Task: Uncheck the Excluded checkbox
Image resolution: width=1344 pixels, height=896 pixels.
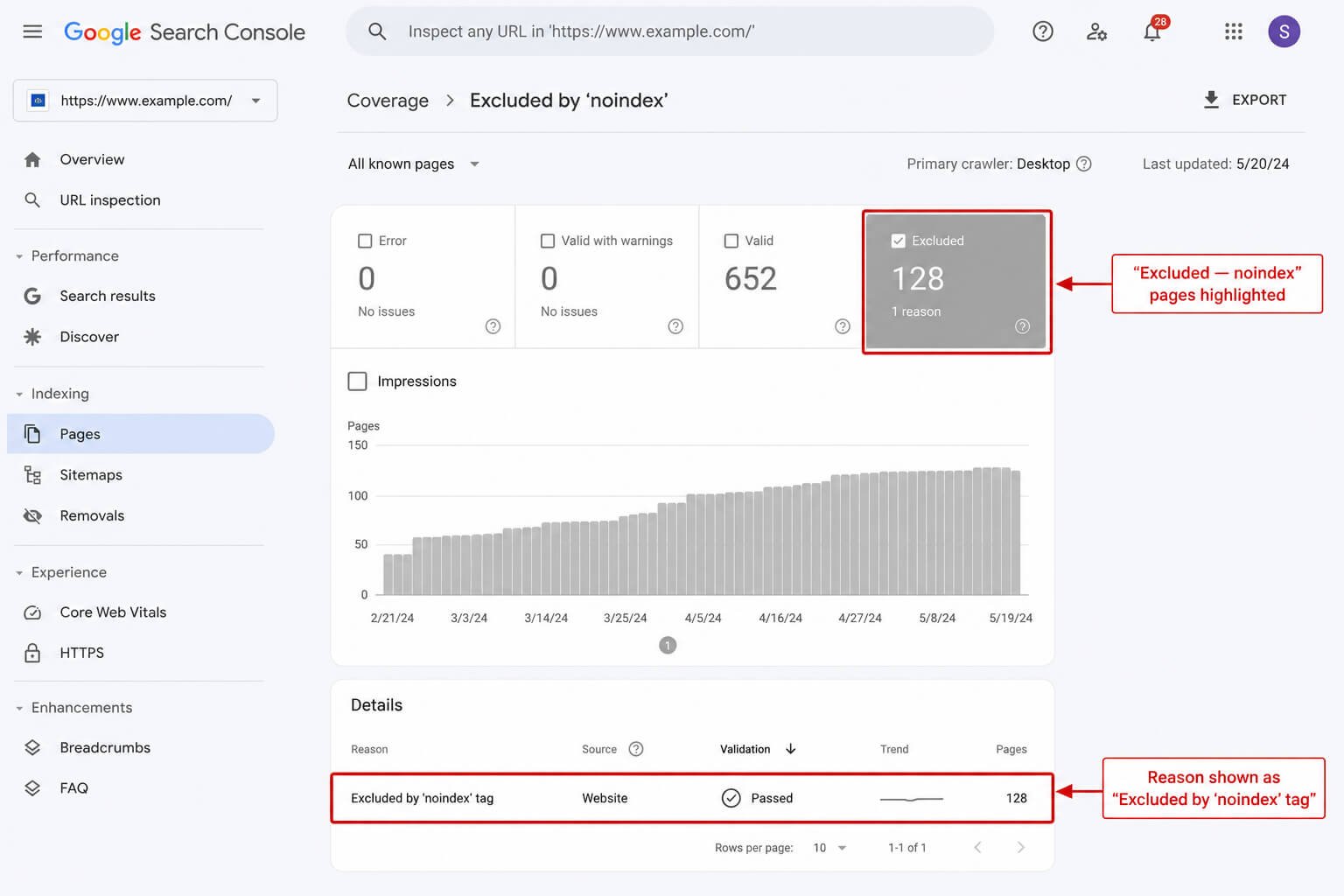Action: coord(898,241)
